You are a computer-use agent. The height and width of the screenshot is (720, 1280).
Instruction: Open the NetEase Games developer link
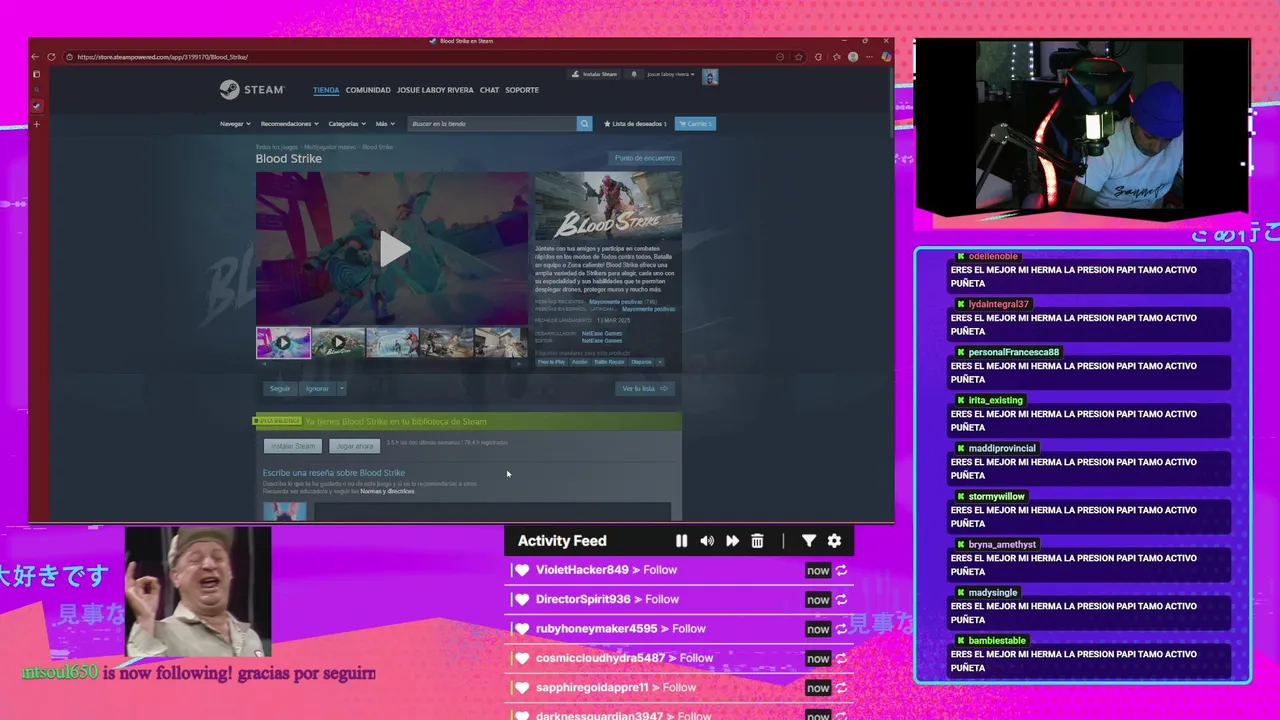point(602,333)
